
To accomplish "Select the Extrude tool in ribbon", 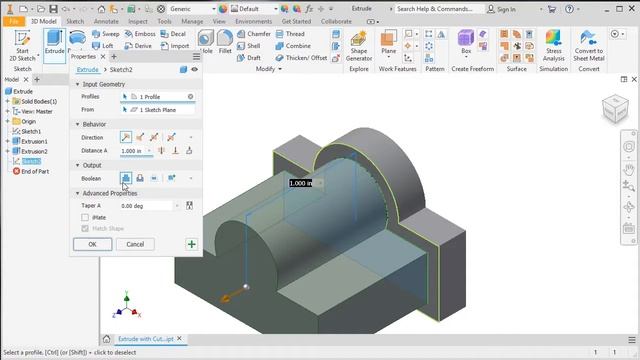I will pos(54,46).
